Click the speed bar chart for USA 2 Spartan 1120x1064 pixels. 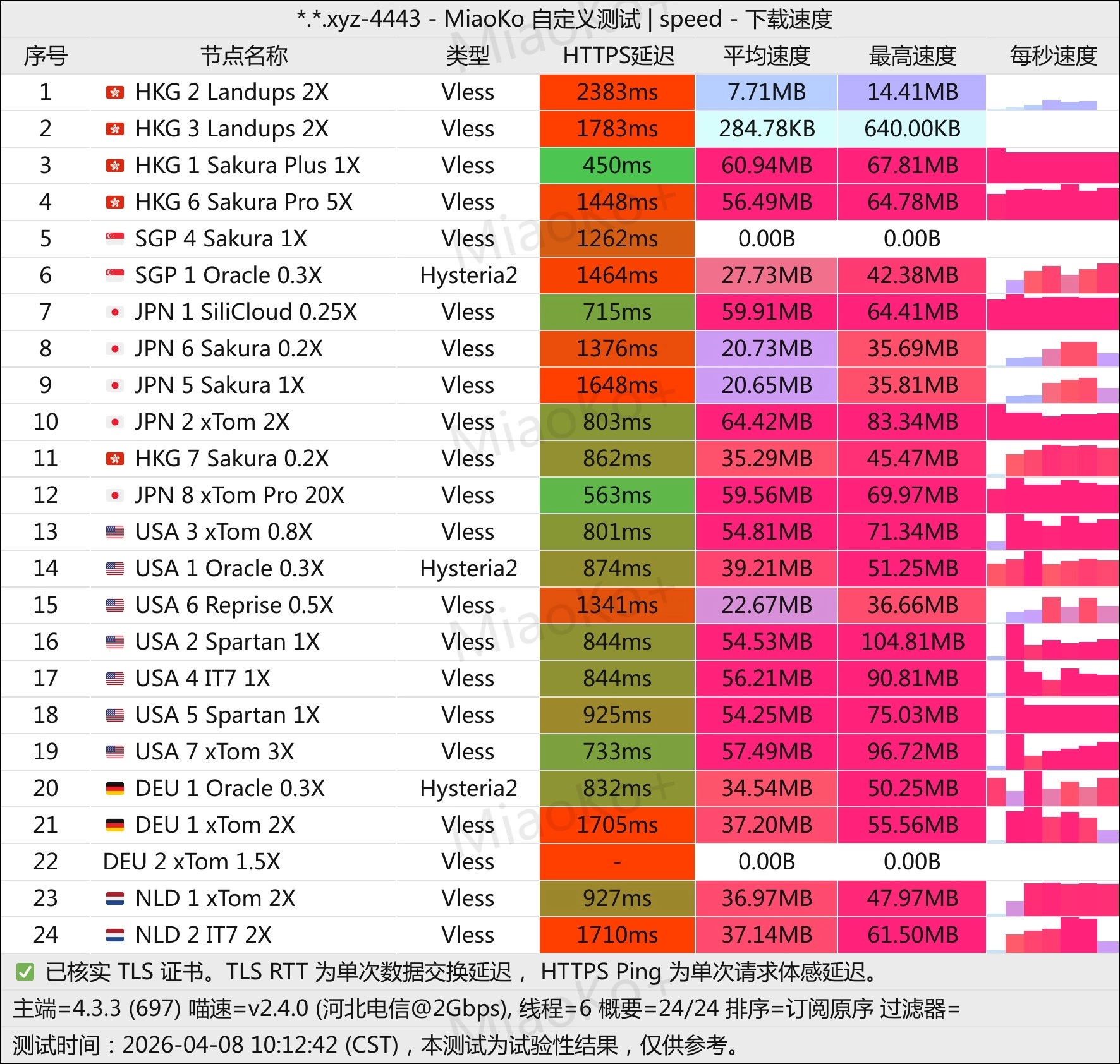pos(1051,641)
